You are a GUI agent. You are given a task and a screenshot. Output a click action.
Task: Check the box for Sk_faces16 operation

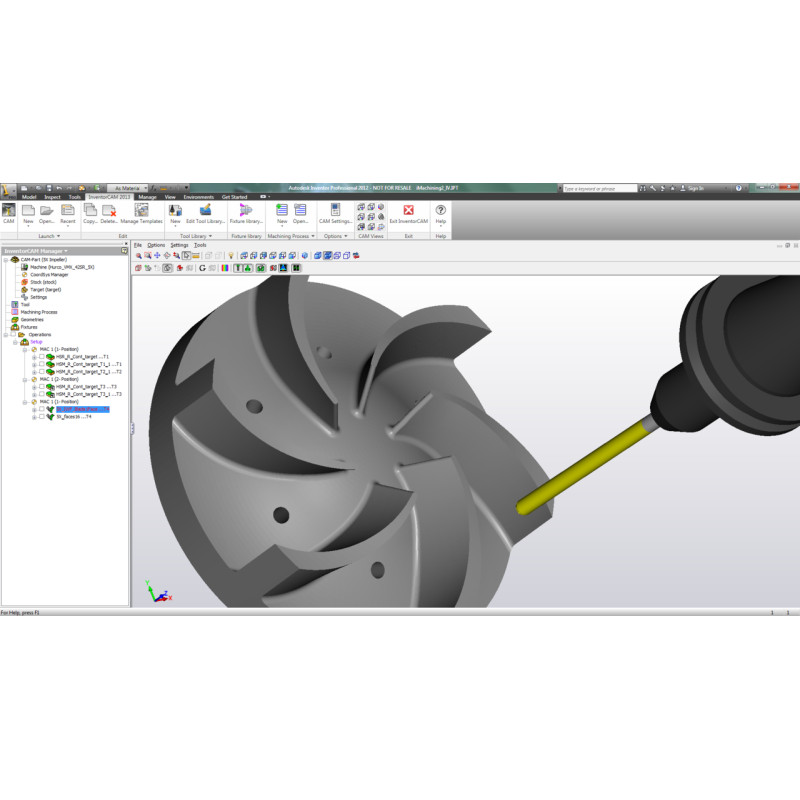coord(41,416)
